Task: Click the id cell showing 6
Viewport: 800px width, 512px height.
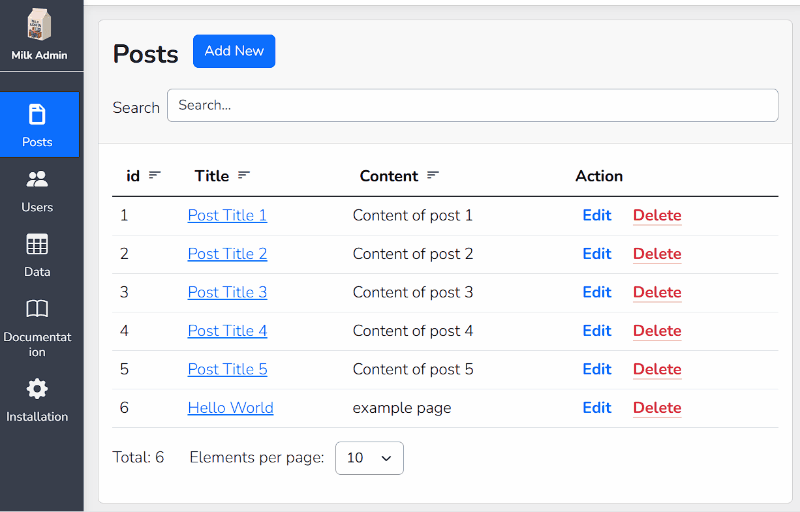Action: (124, 408)
